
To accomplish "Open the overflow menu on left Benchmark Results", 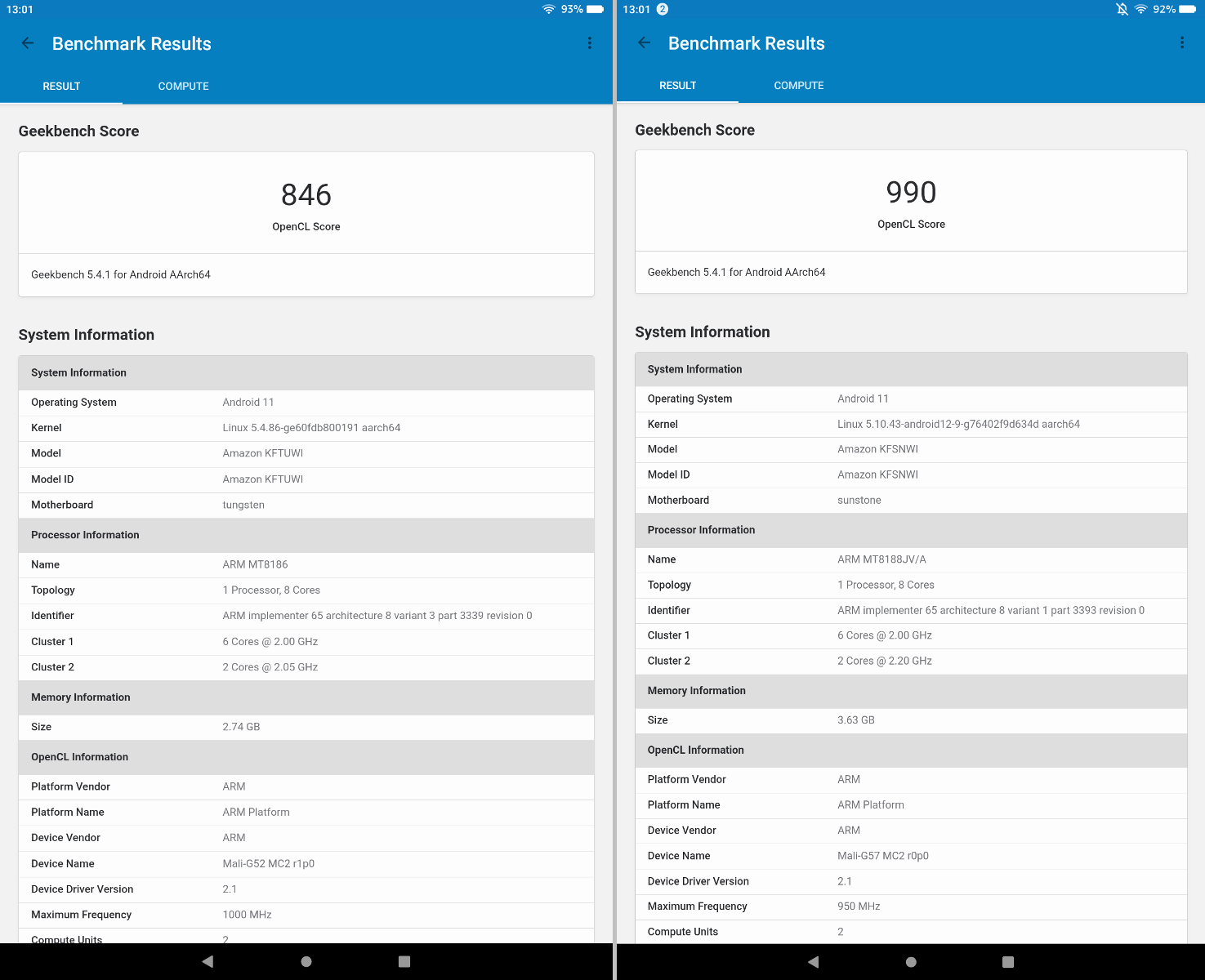I will point(590,42).
